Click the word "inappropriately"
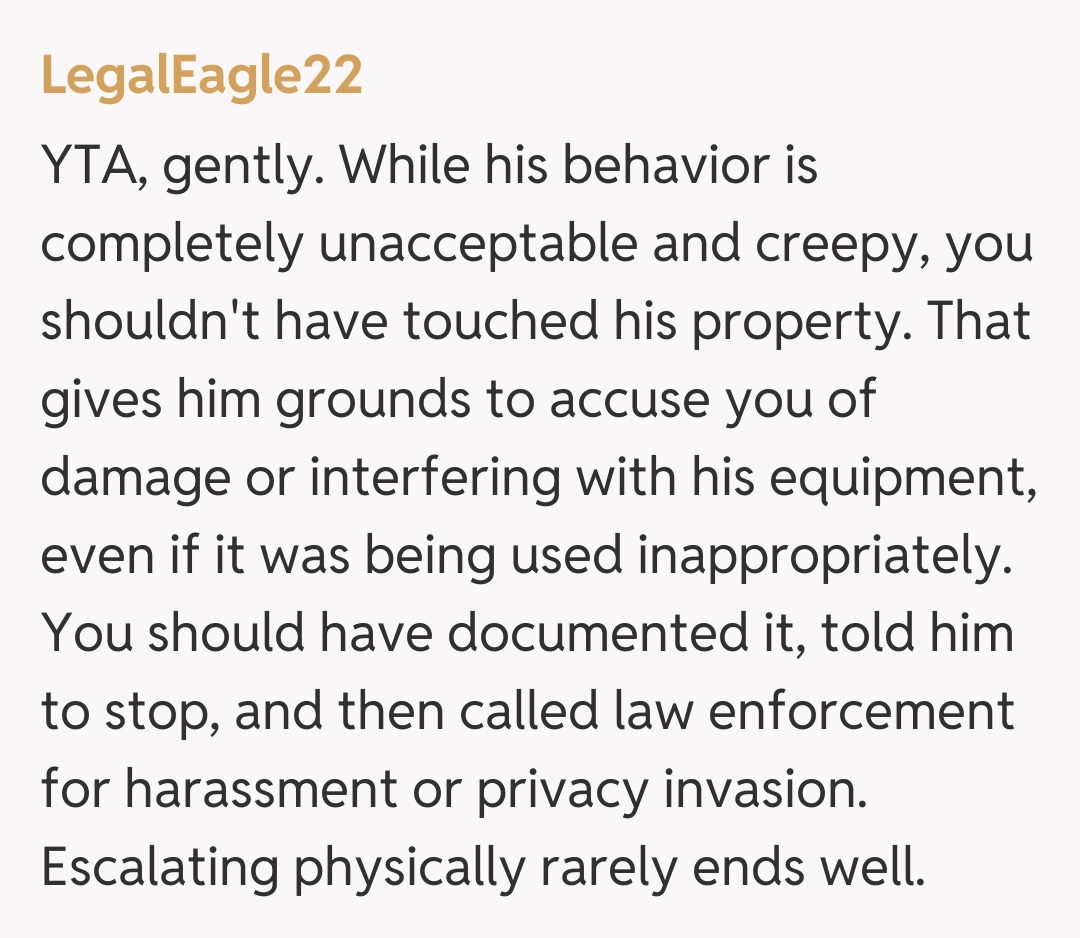1080x938 pixels. pos(820,555)
